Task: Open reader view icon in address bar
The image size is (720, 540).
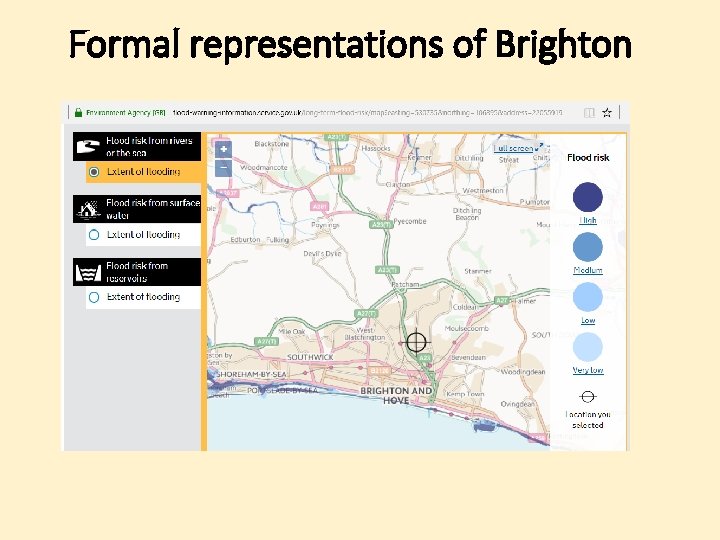Action: [589, 113]
